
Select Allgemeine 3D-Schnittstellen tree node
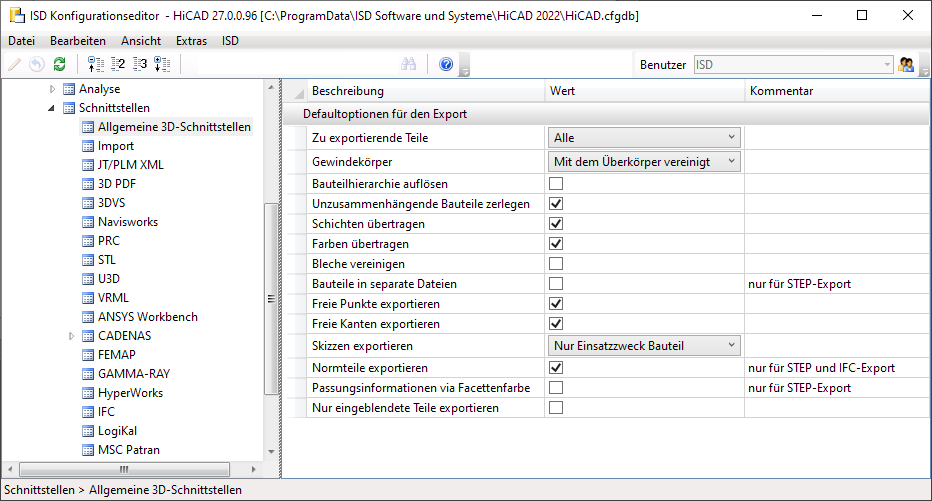click(174, 127)
